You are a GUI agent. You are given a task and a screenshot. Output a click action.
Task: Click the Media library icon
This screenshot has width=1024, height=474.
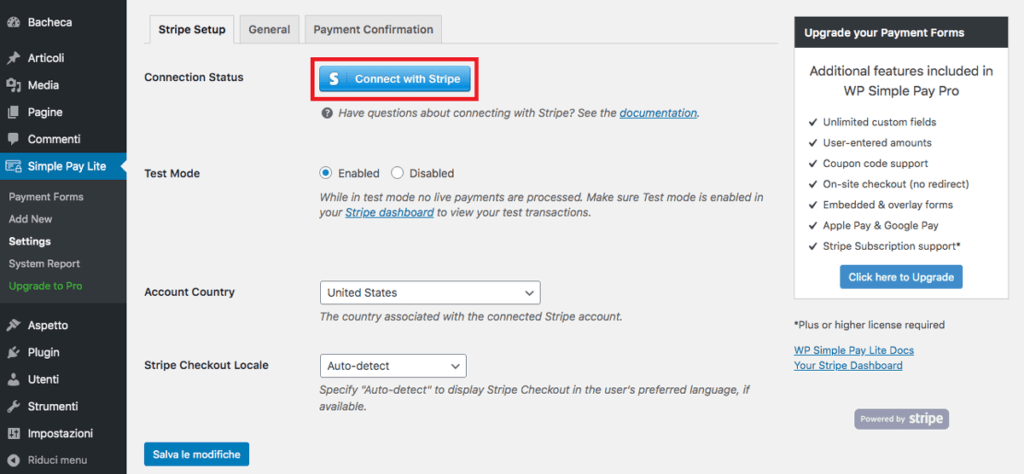coord(12,85)
